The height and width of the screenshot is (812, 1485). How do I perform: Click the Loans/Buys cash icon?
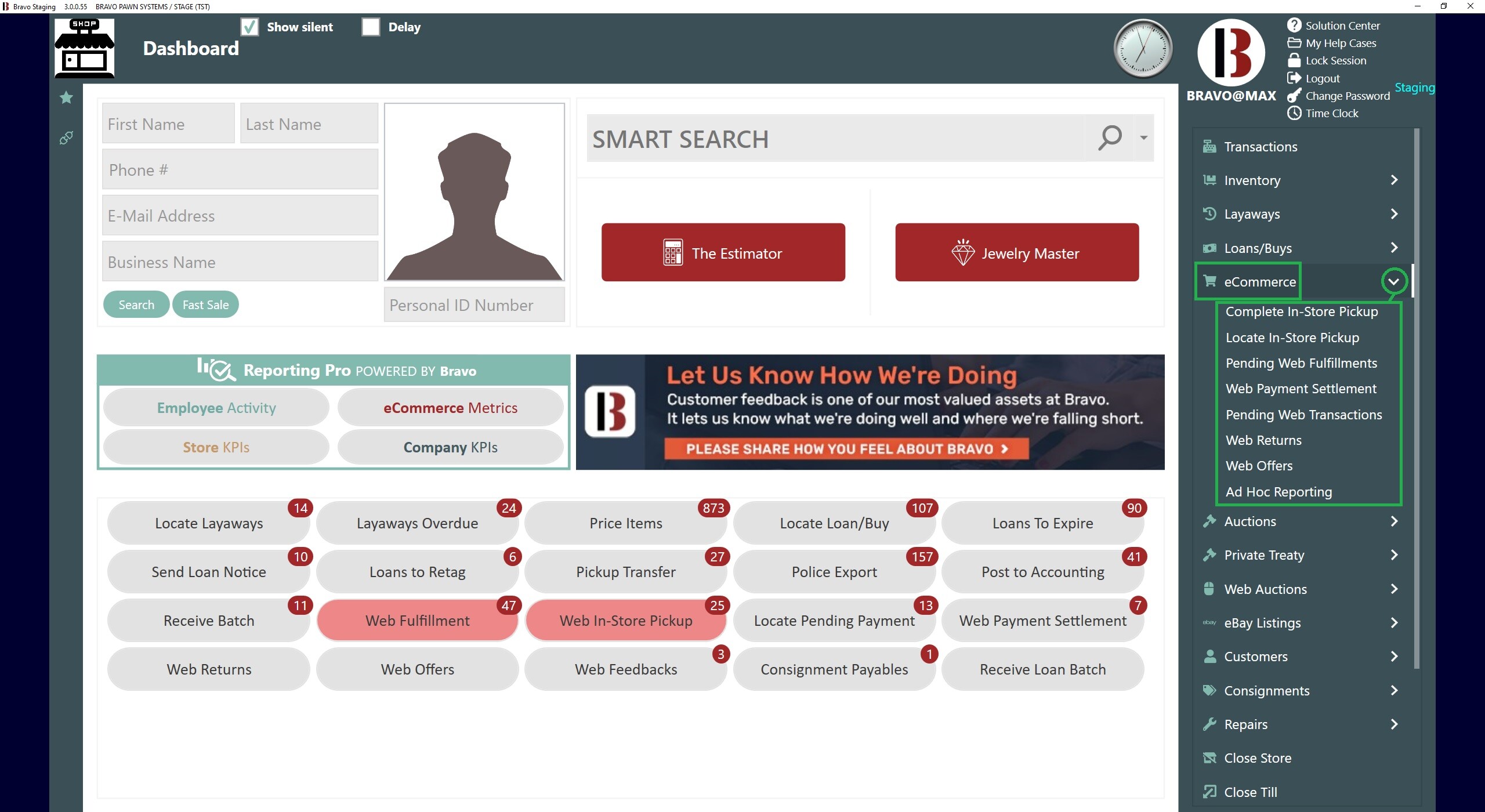click(1209, 248)
